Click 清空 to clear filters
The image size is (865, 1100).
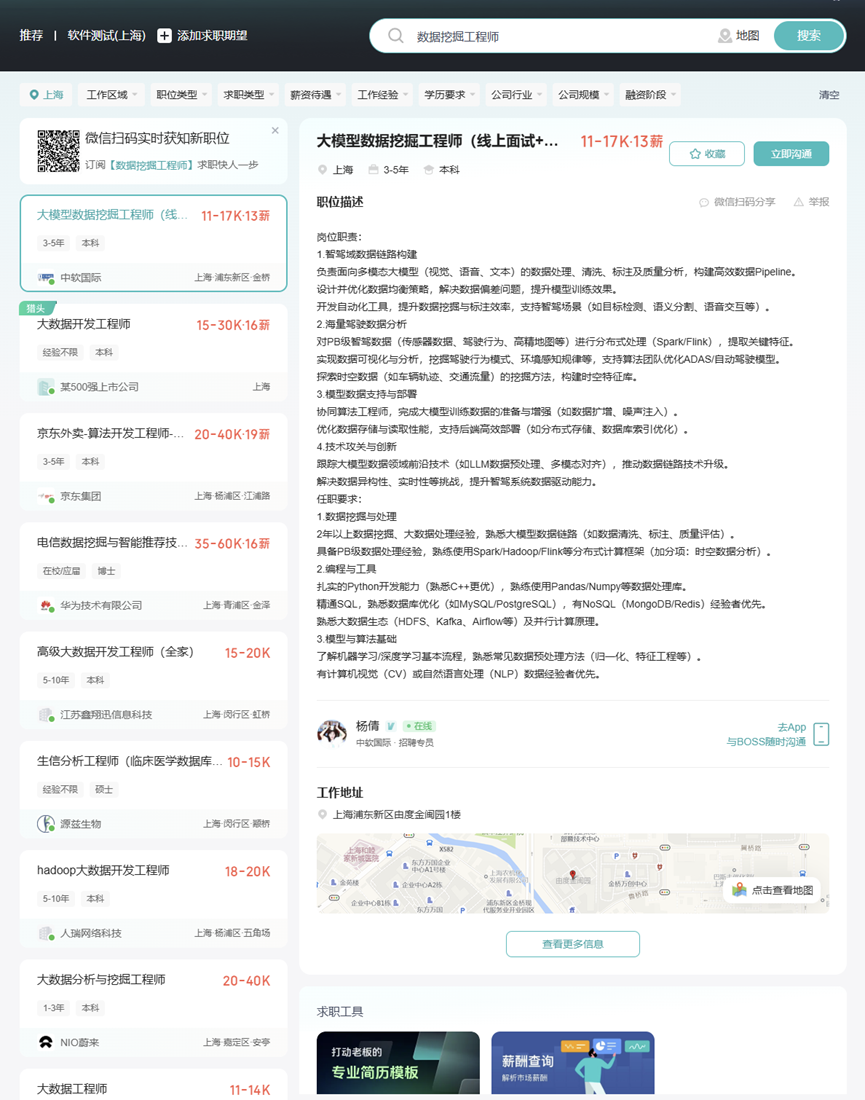pos(829,95)
